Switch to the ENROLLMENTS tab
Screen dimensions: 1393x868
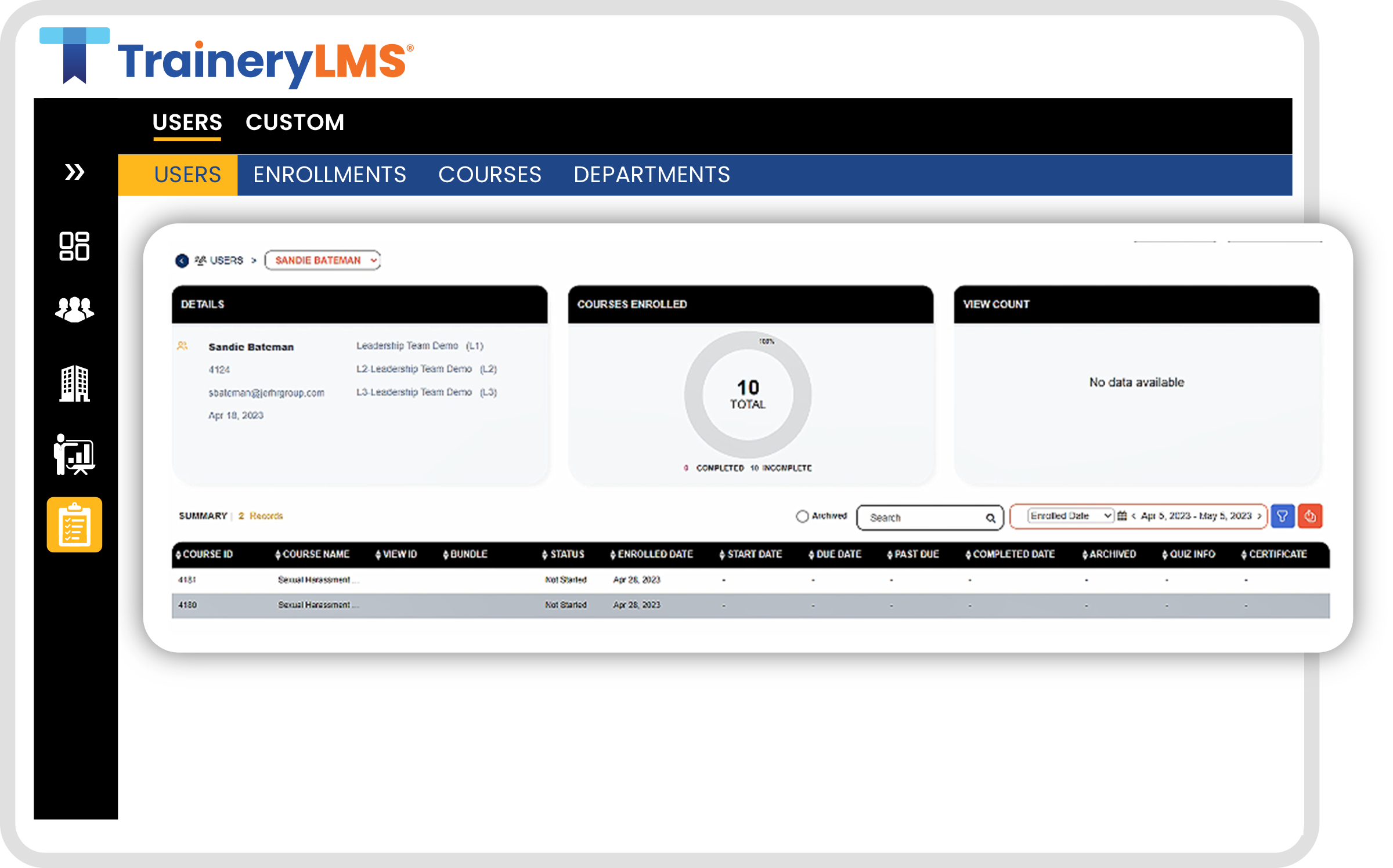[330, 175]
